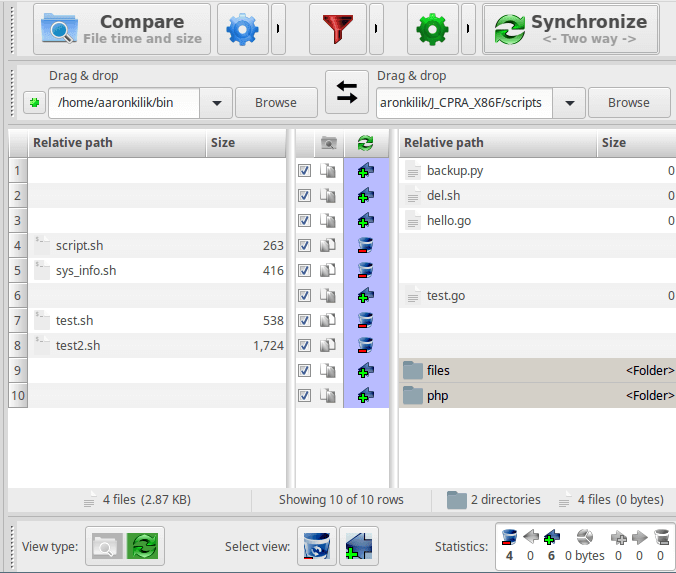The height and width of the screenshot is (573, 676).
Task: Expand right folder path dropdown
Action: [569, 102]
